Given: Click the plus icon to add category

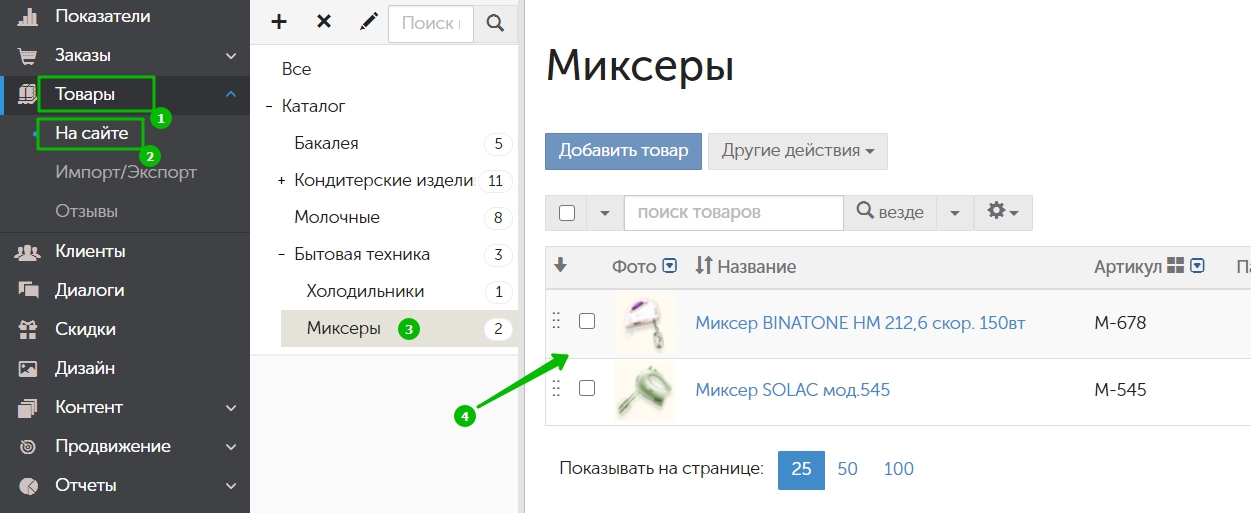Looking at the screenshot, I should coord(279,22).
